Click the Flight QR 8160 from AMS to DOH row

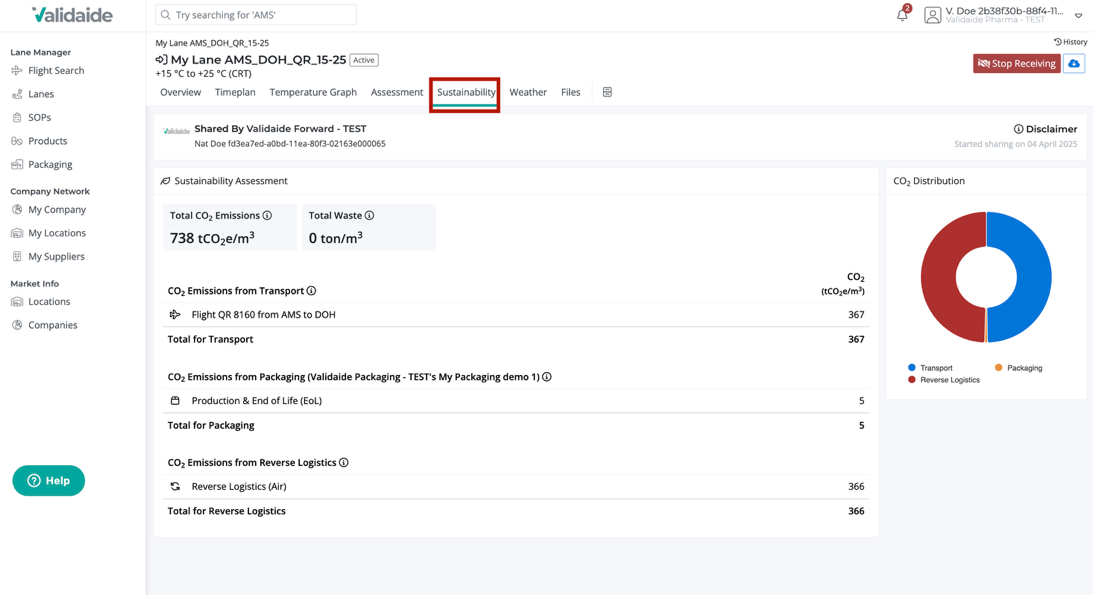tap(516, 315)
